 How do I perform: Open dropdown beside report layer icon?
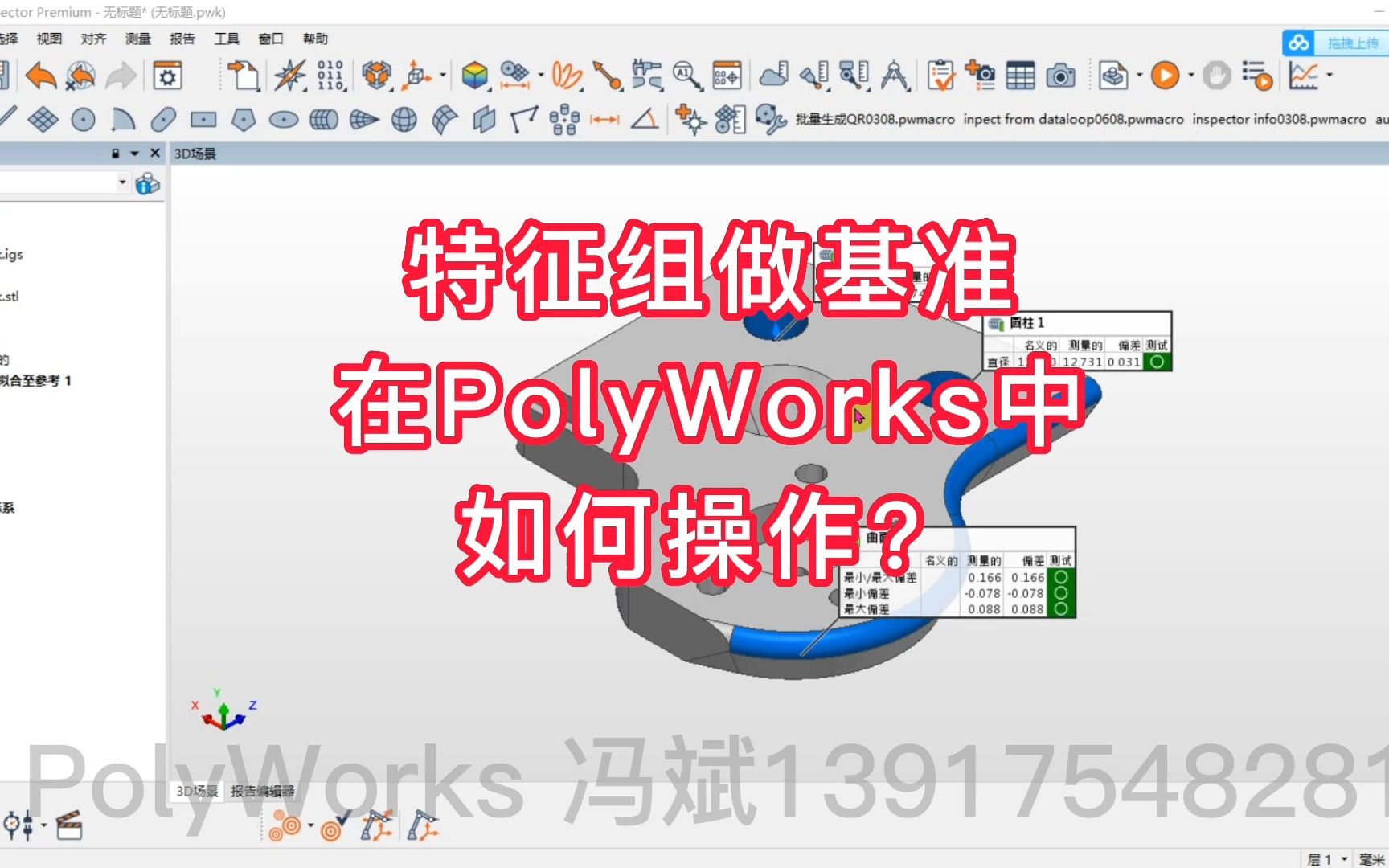tap(1139, 76)
